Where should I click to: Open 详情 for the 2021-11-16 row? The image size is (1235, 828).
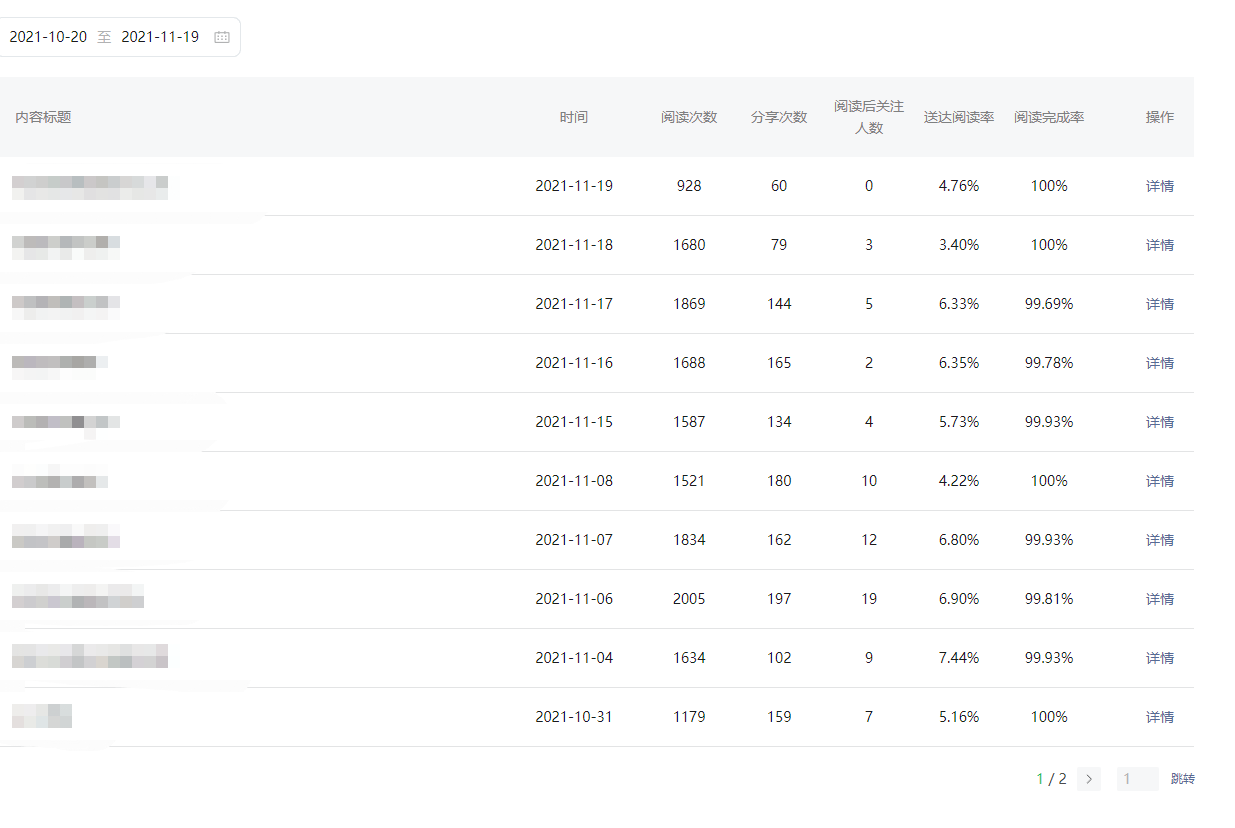click(1160, 363)
